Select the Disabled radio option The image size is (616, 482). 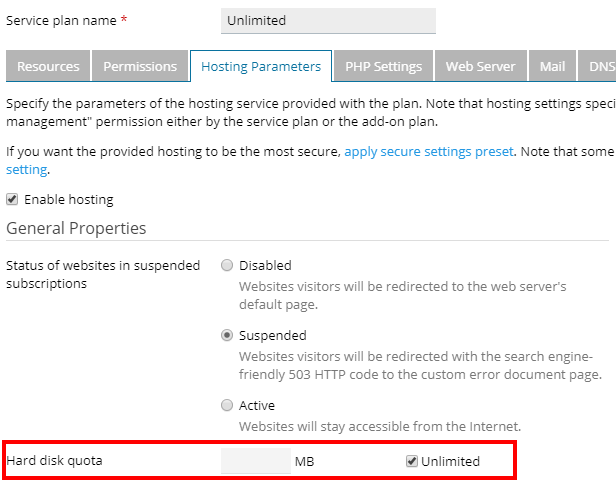pyautogui.click(x=227, y=266)
